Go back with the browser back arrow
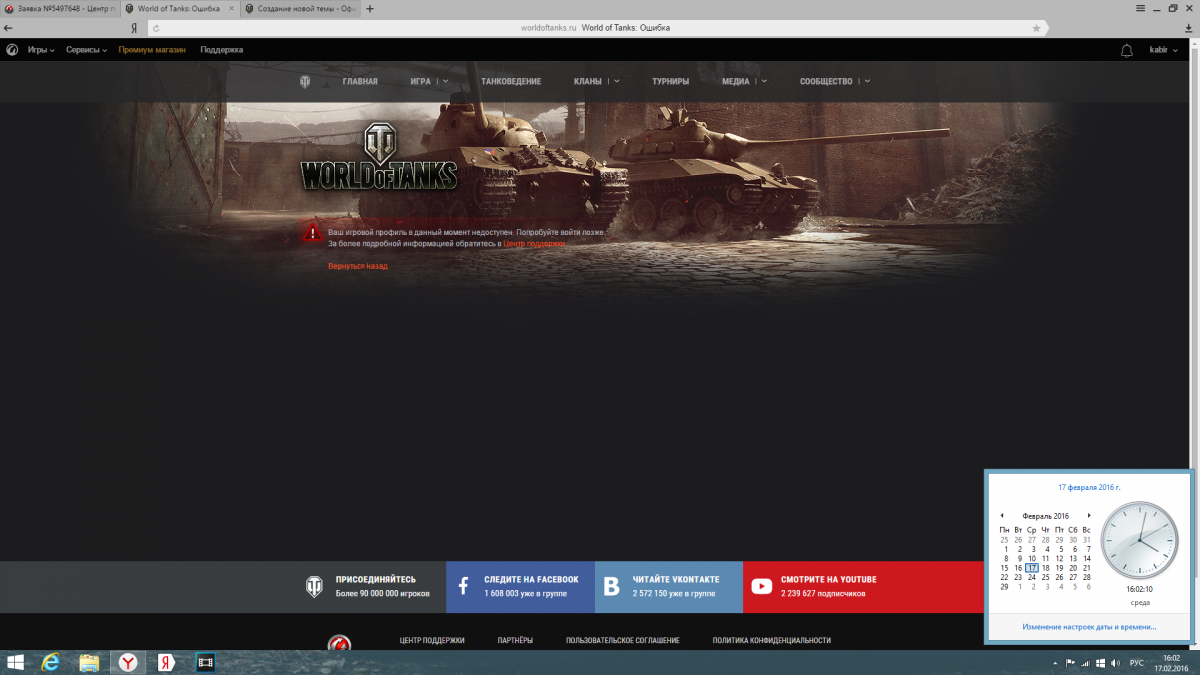 click(x=9, y=28)
